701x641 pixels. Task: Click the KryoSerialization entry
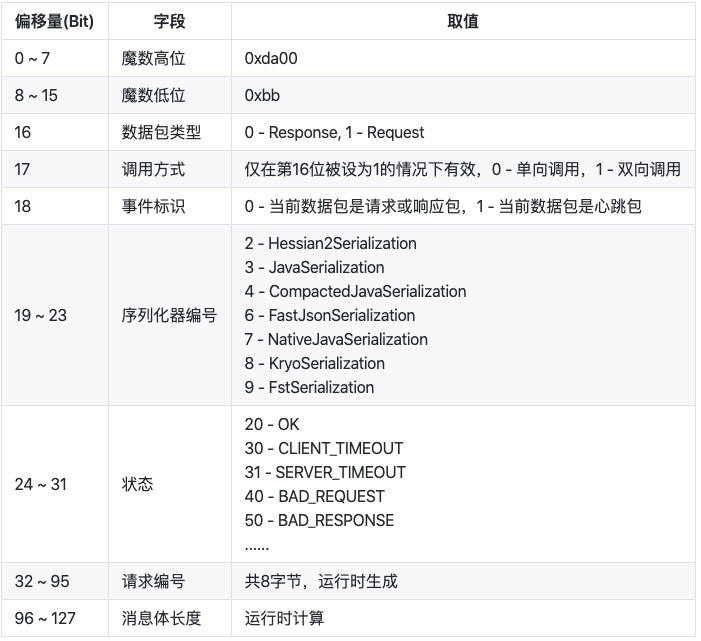pos(314,363)
